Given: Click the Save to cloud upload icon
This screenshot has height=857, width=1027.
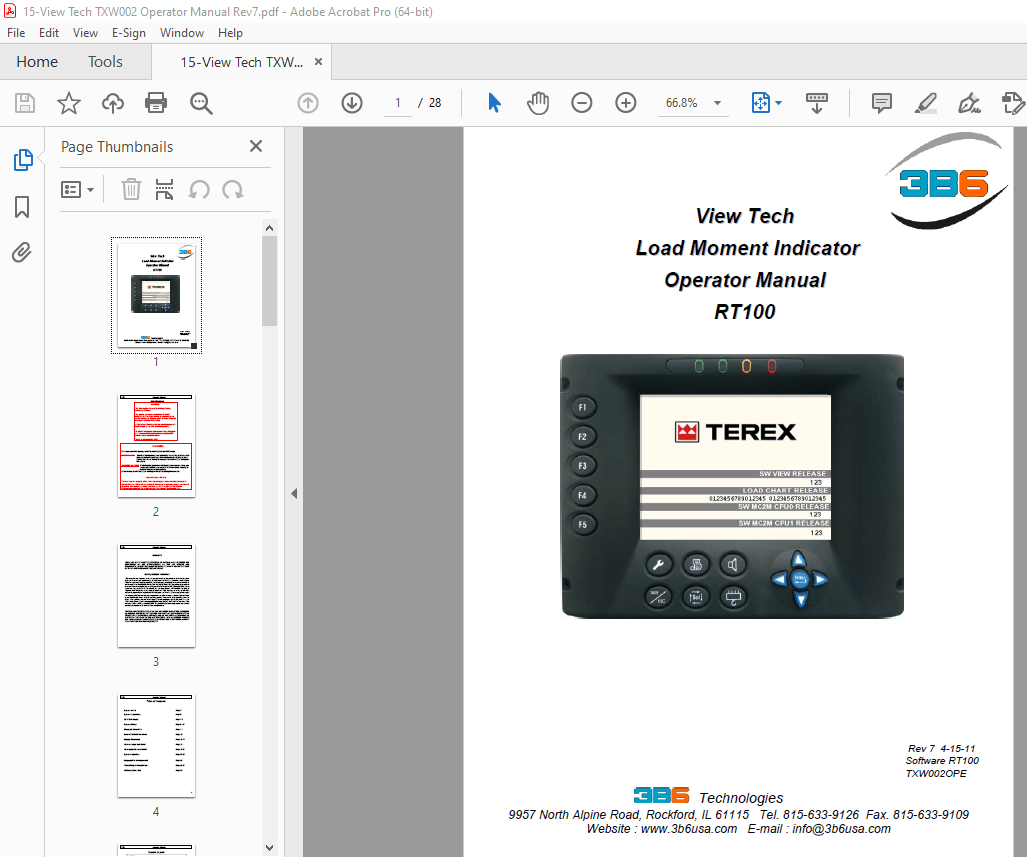Looking at the screenshot, I should pyautogui.click(x=112, y=102).
